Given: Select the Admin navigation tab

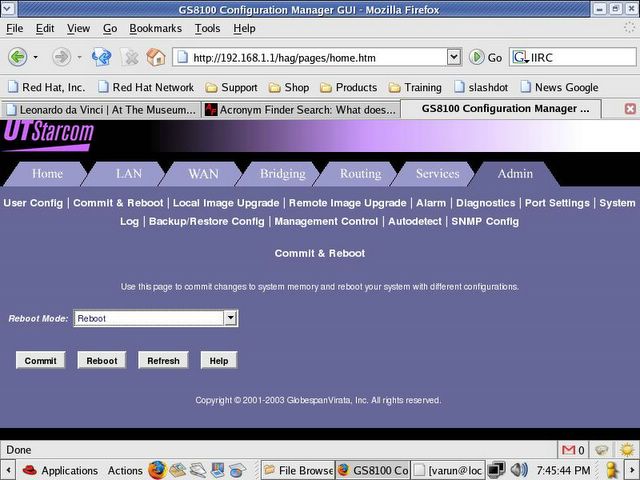Looking at the screenshot, I should pyautogui.click(x=515, y=174).
